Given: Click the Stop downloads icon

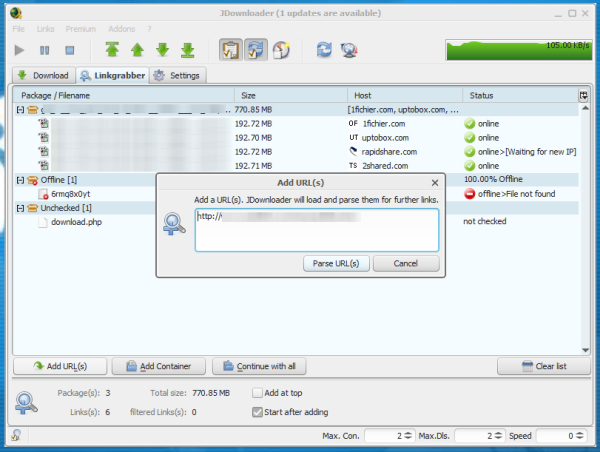Looking at the screenshot, I should point(70,49).
